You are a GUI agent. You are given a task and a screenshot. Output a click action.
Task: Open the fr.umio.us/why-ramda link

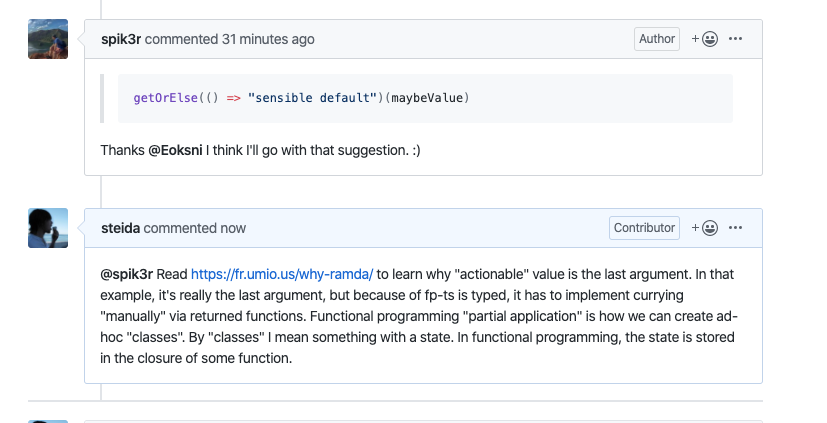281,273
